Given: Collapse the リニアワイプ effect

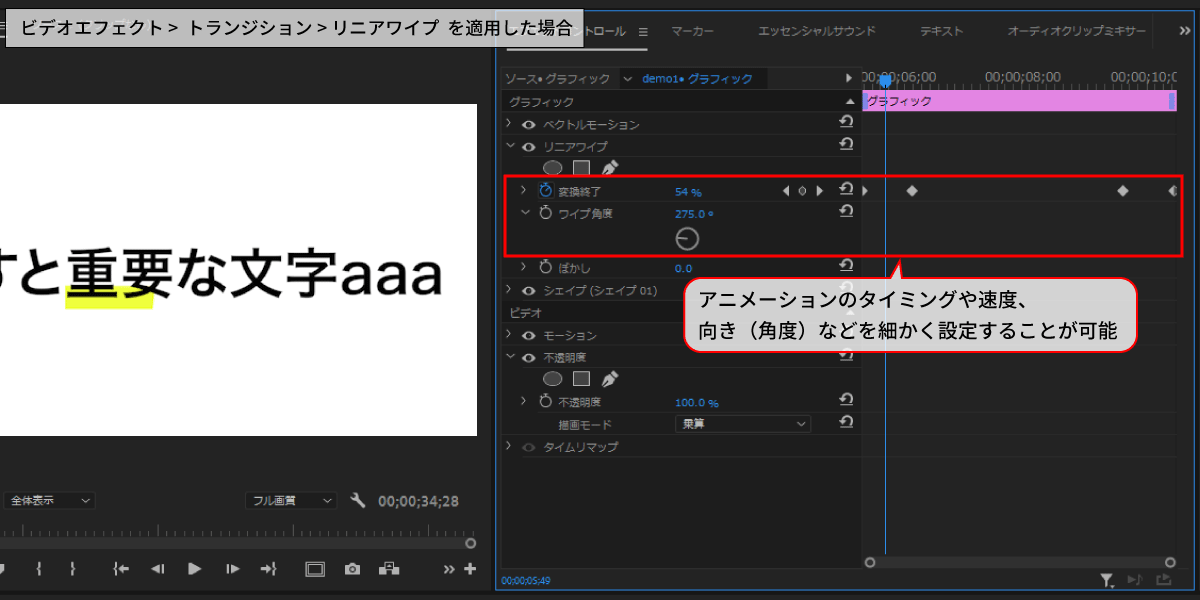Looking at the screenshot, I should point(509,146).
